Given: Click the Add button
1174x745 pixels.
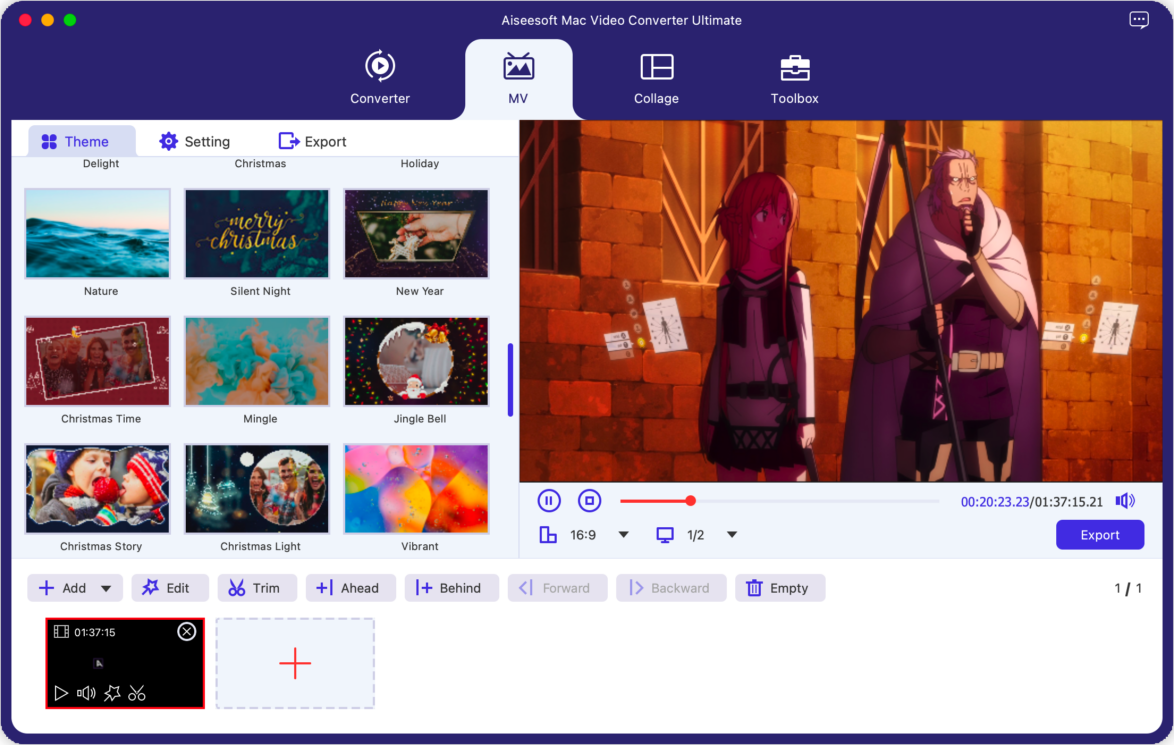Looking at the screenshot, I should [63, 588].
